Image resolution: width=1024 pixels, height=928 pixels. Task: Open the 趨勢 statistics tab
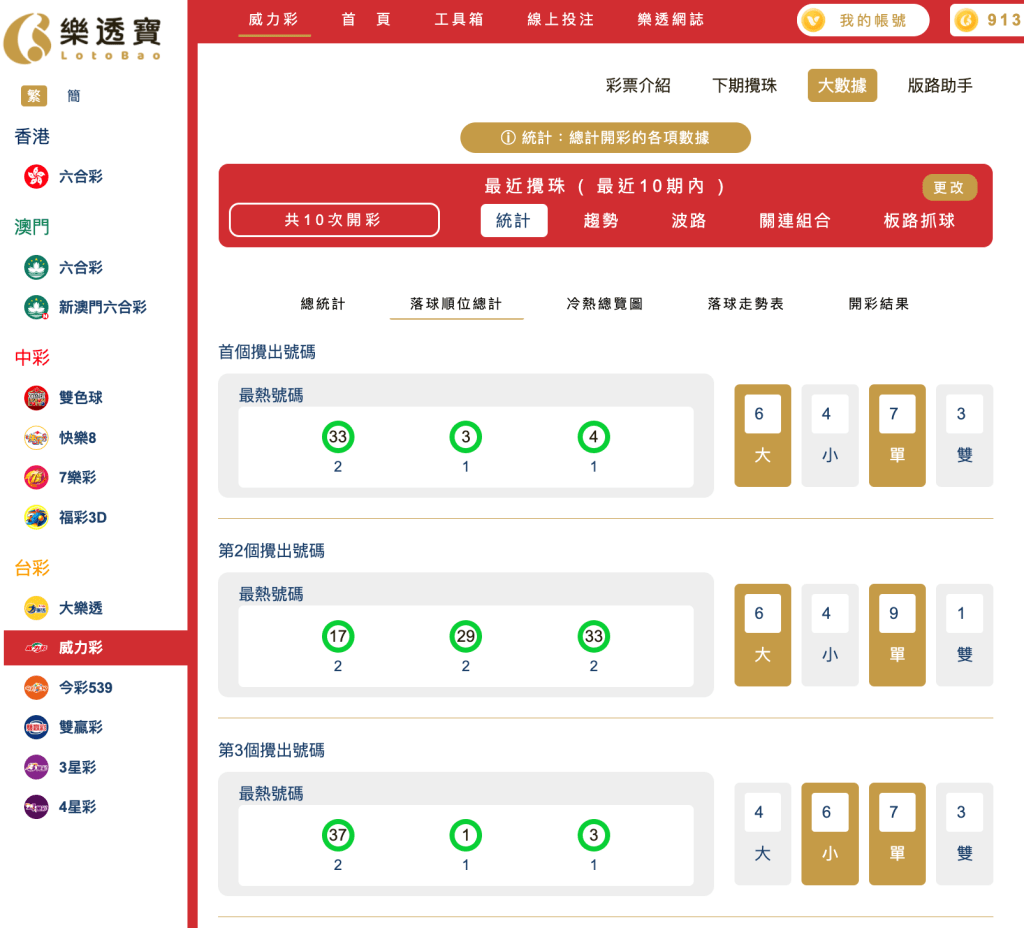pyautogui.click(x=602, y=221)
